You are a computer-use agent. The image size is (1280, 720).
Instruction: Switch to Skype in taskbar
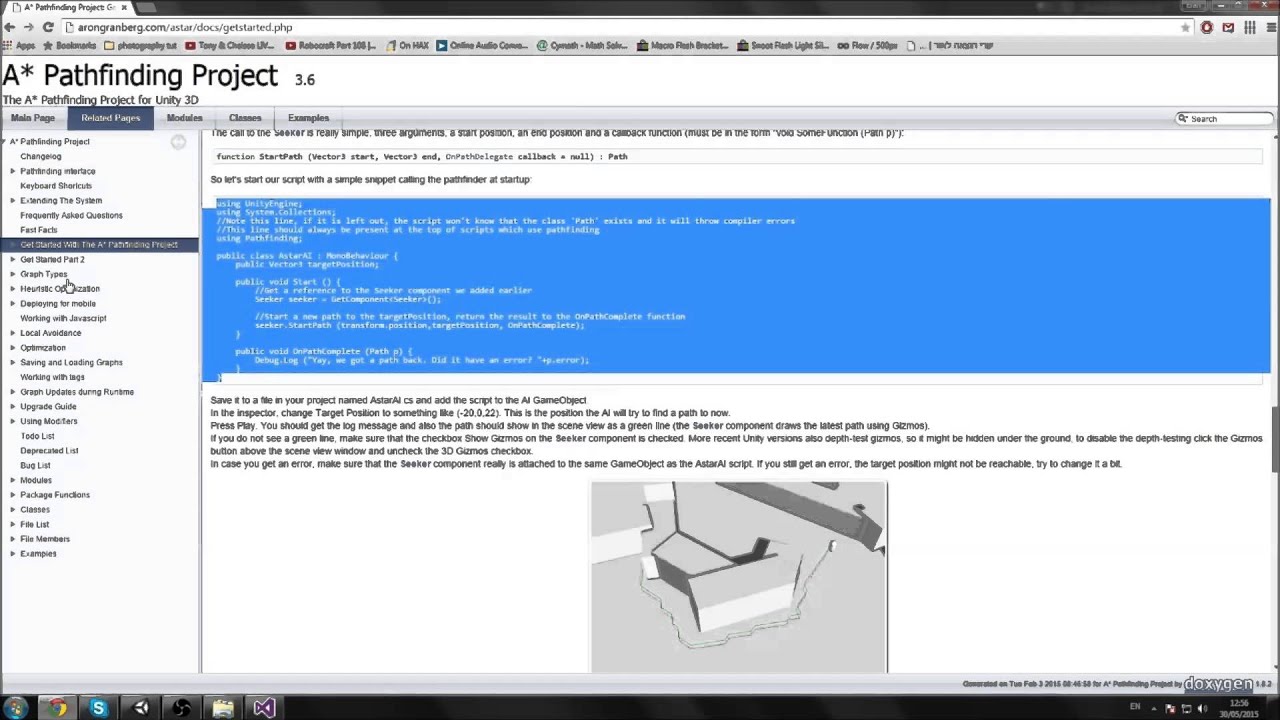(x=98, y=708)
